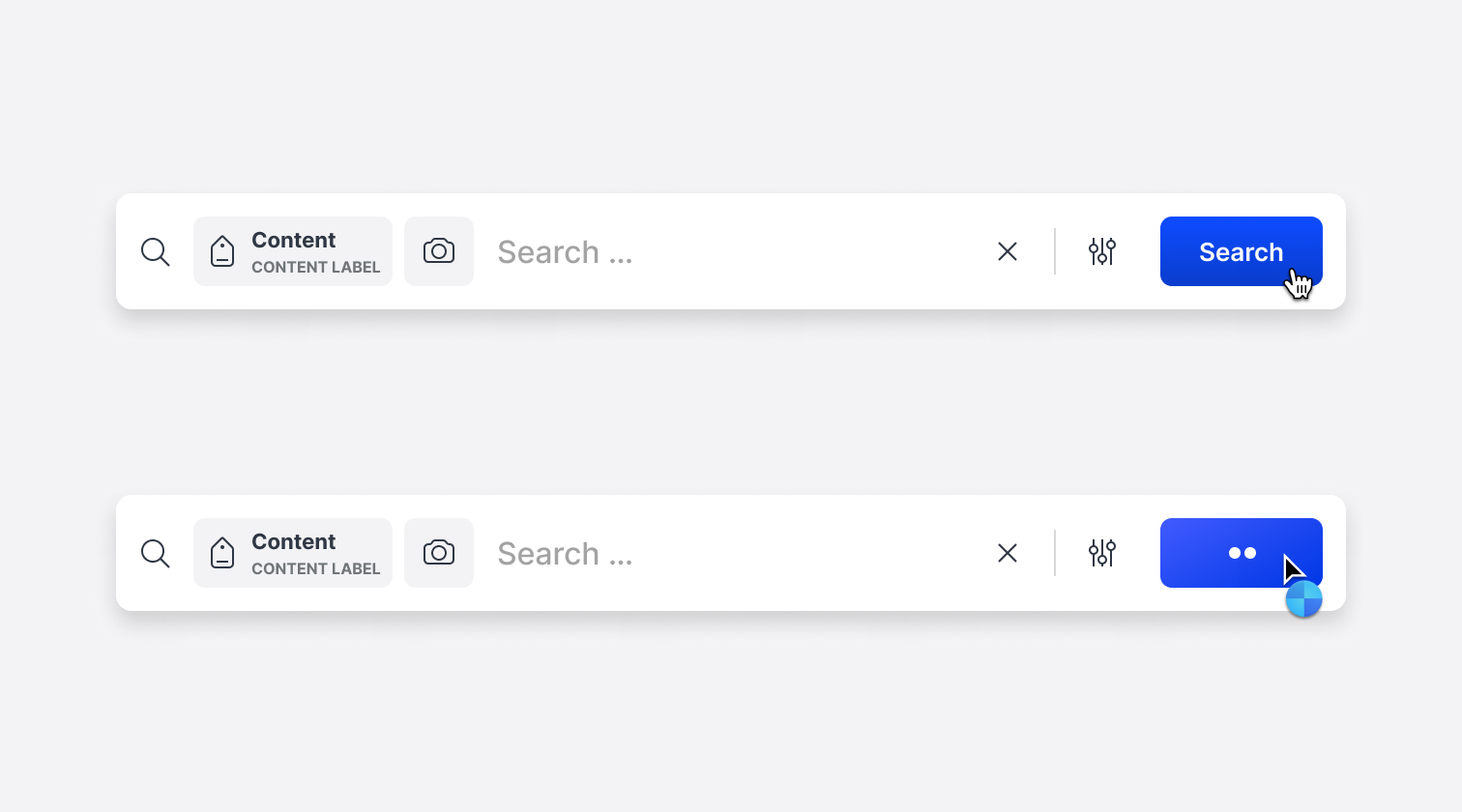This screenshot has height=812, width=1462.
Task: Click the X clear icon in the bottom bar
Action: pyautogui.click(x=1007, y=553)
